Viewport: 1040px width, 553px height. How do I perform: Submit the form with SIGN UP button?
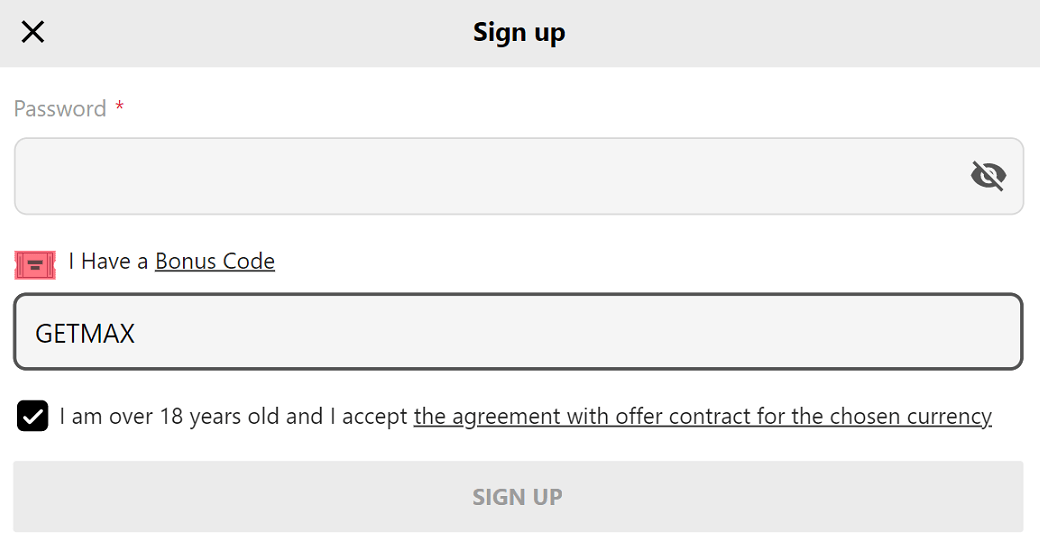(x=518, y=497)
